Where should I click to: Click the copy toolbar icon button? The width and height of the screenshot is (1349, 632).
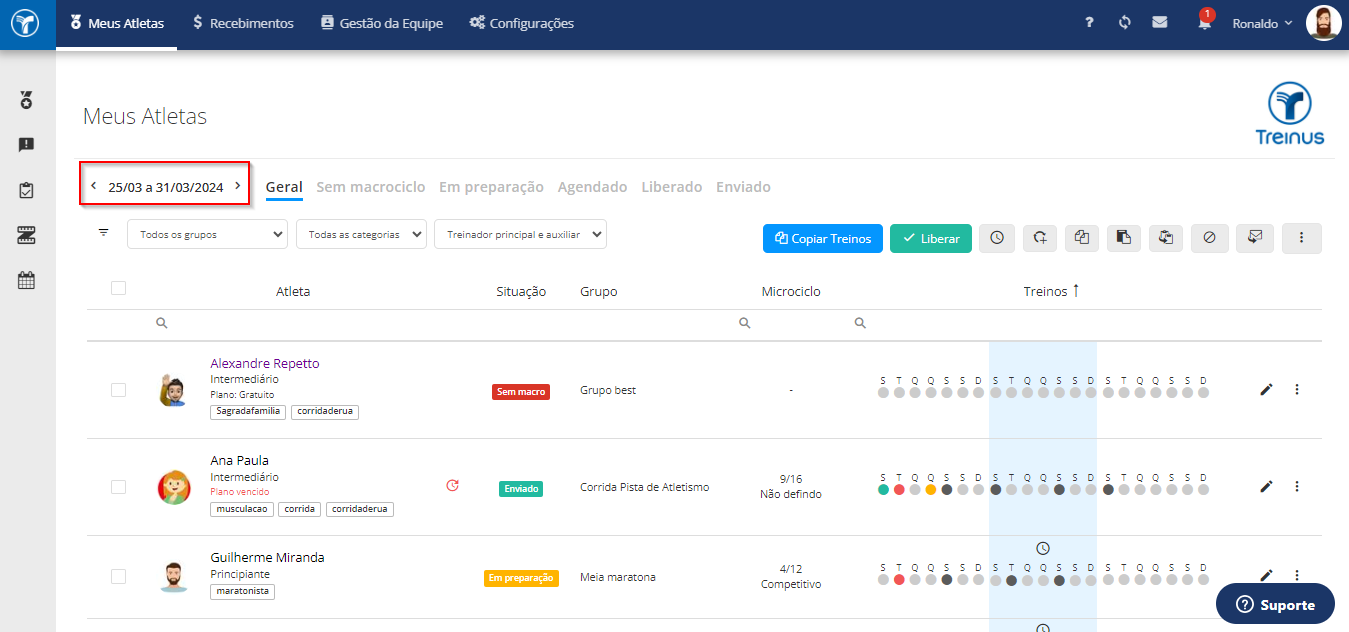(1082, 238)
